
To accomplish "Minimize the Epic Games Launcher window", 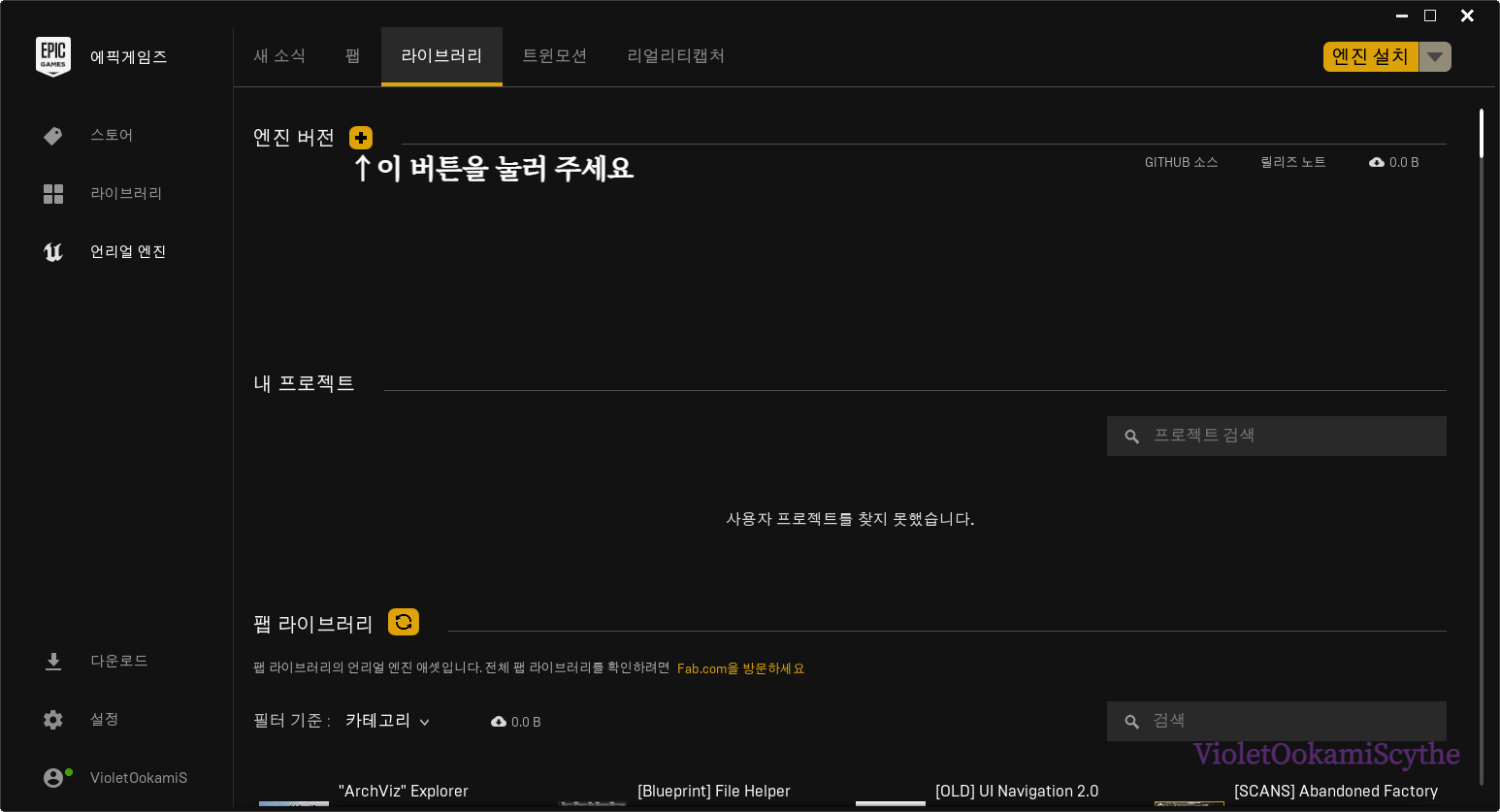I will 1402,16.
